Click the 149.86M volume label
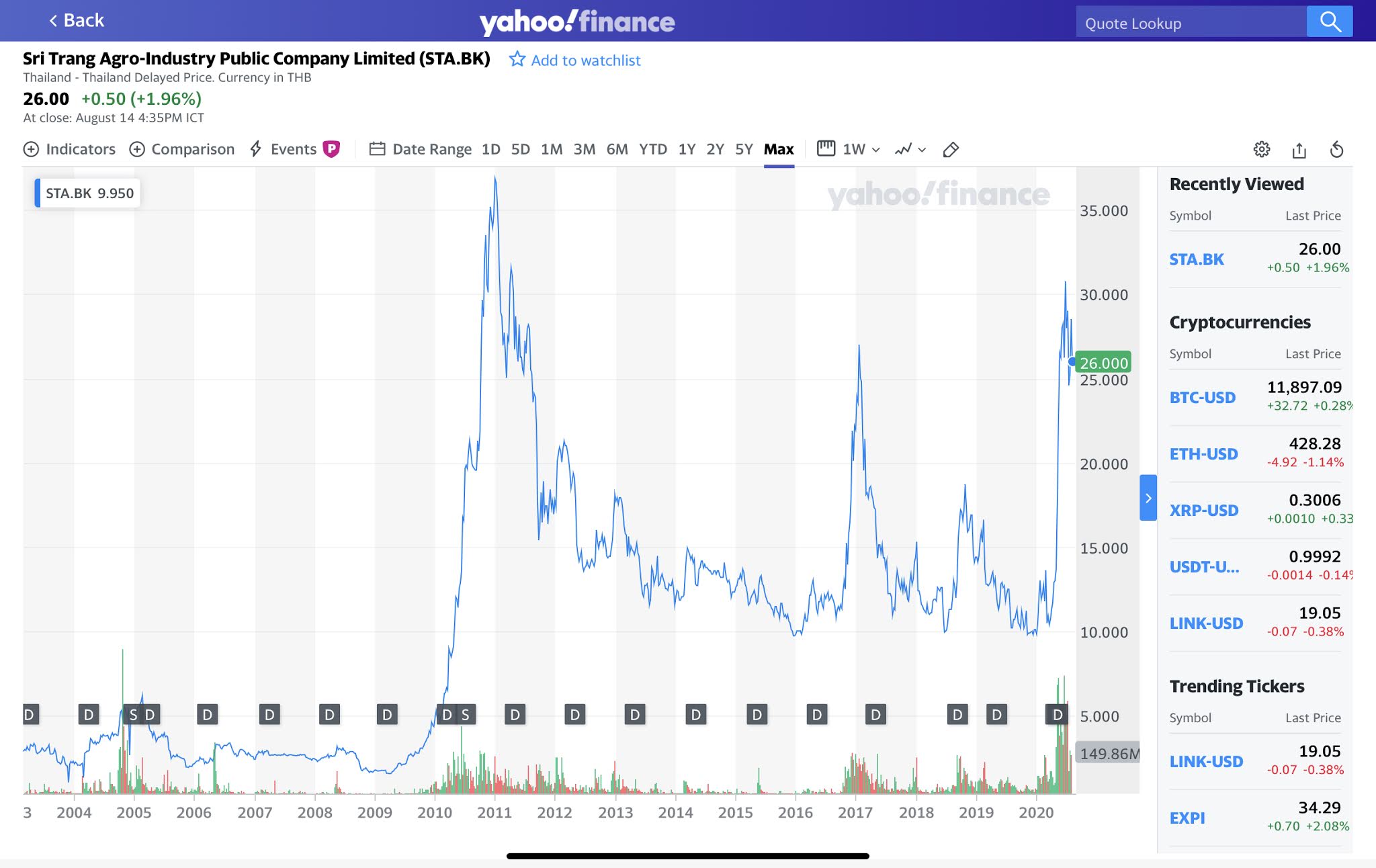 tap(1109, 753)
